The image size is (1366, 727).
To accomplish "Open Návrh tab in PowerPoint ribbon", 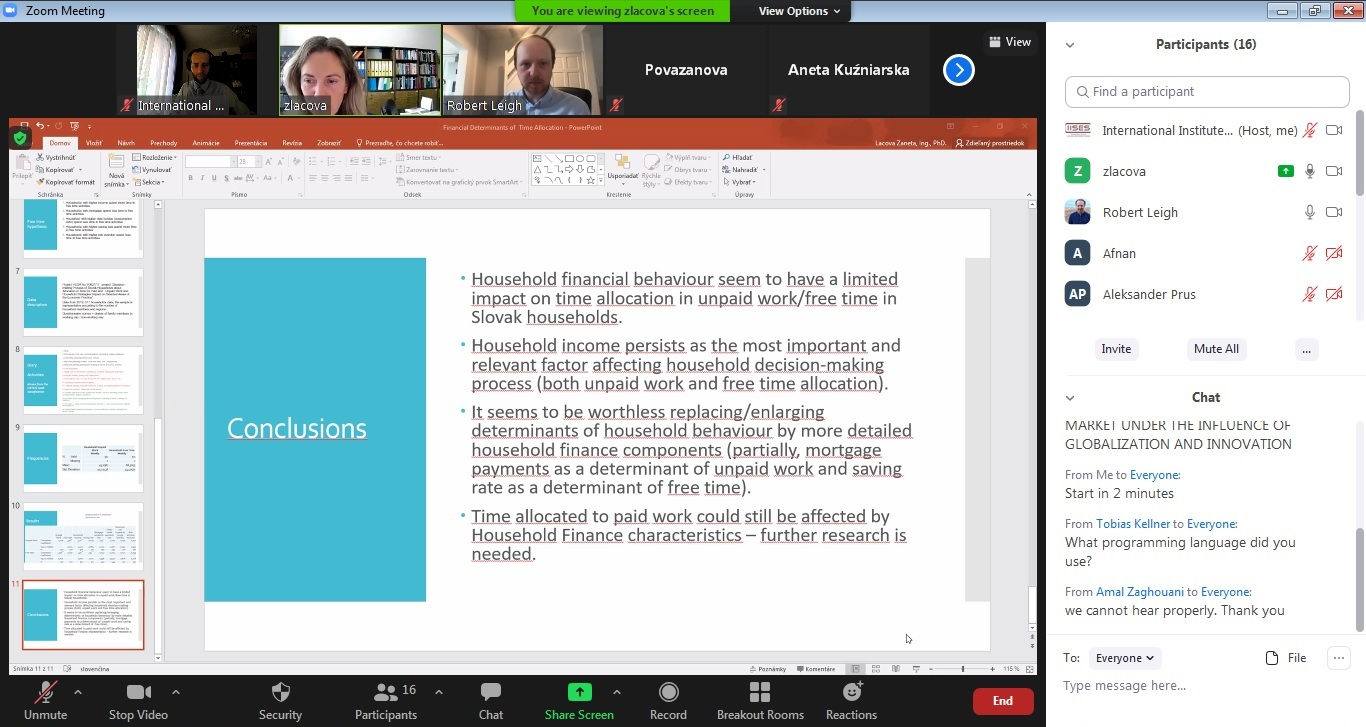I will coord(126,143).
